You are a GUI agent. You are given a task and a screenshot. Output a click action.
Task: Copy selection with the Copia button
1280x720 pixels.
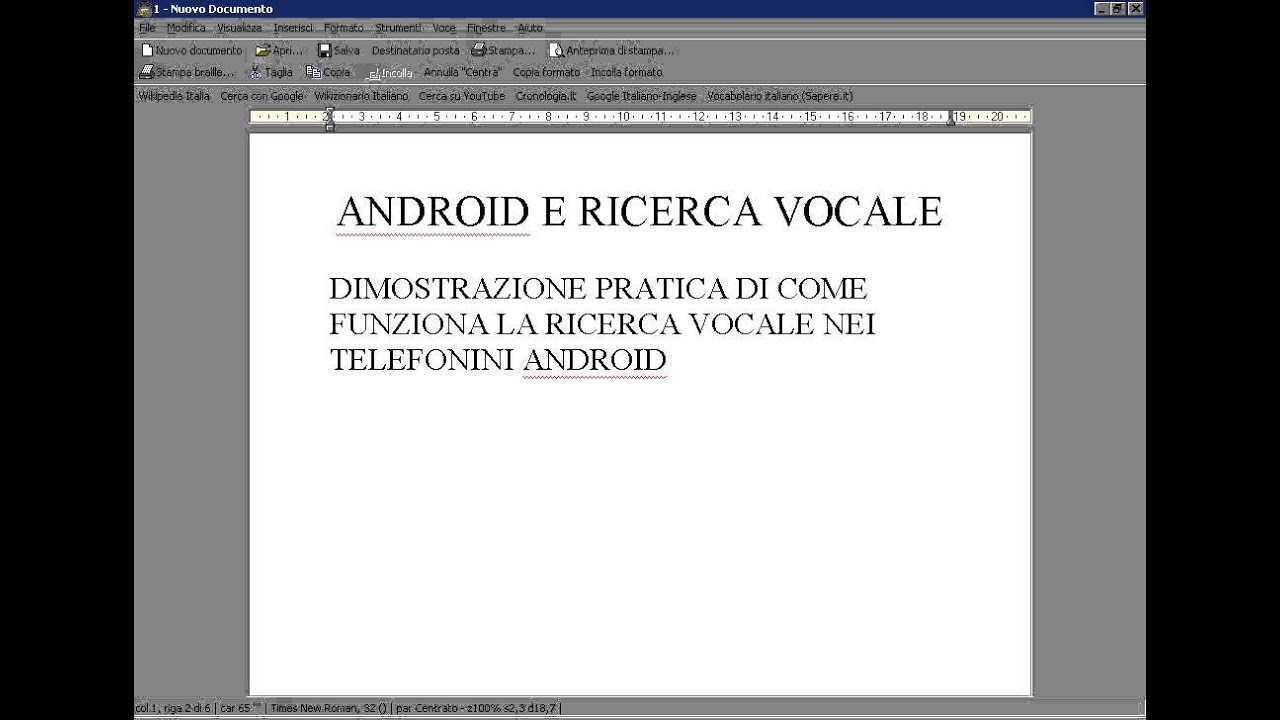coord(329,72)
